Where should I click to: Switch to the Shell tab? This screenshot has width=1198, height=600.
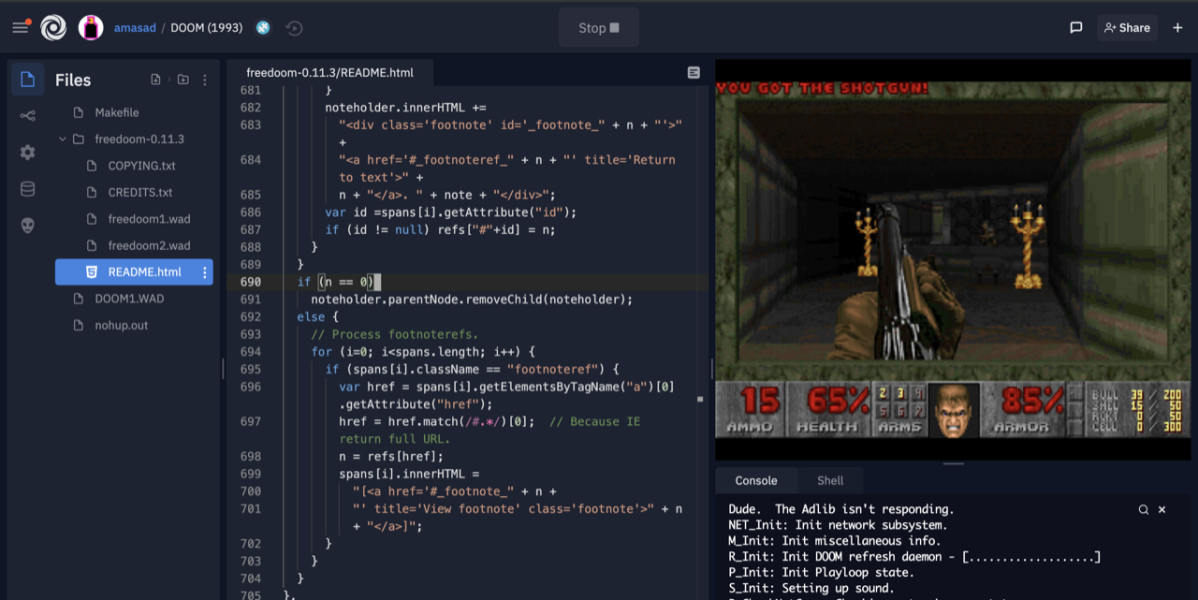[830, 481]
